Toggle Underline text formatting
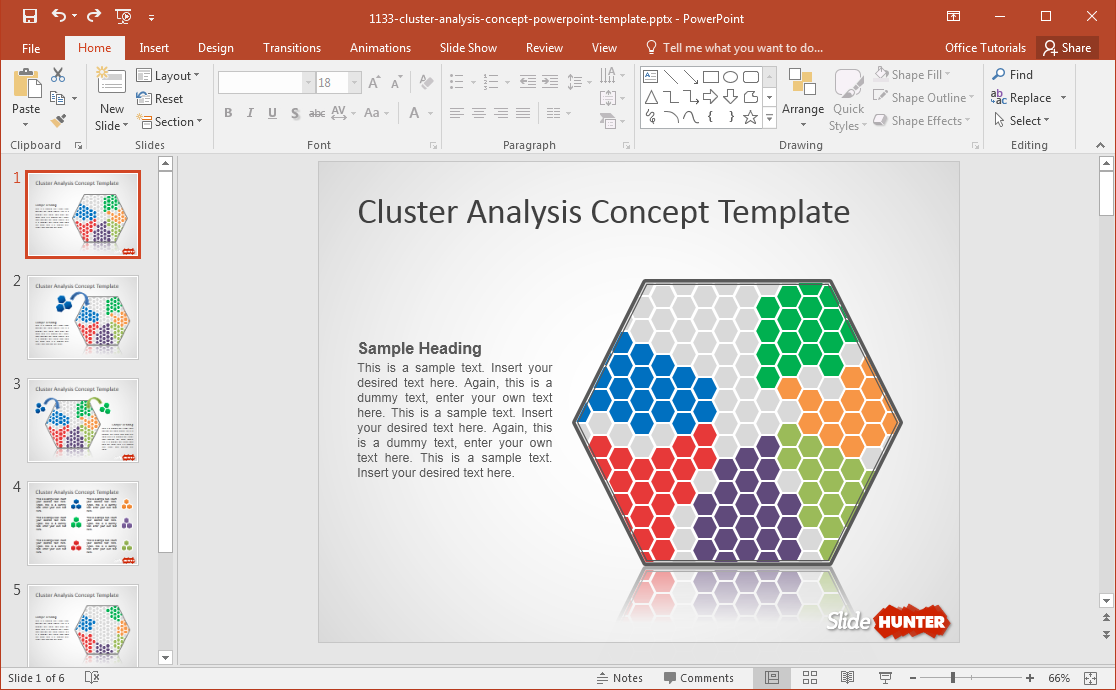The height and width of the screenshot is (690, 1116). pyautogui.click(x=272, y=113)
